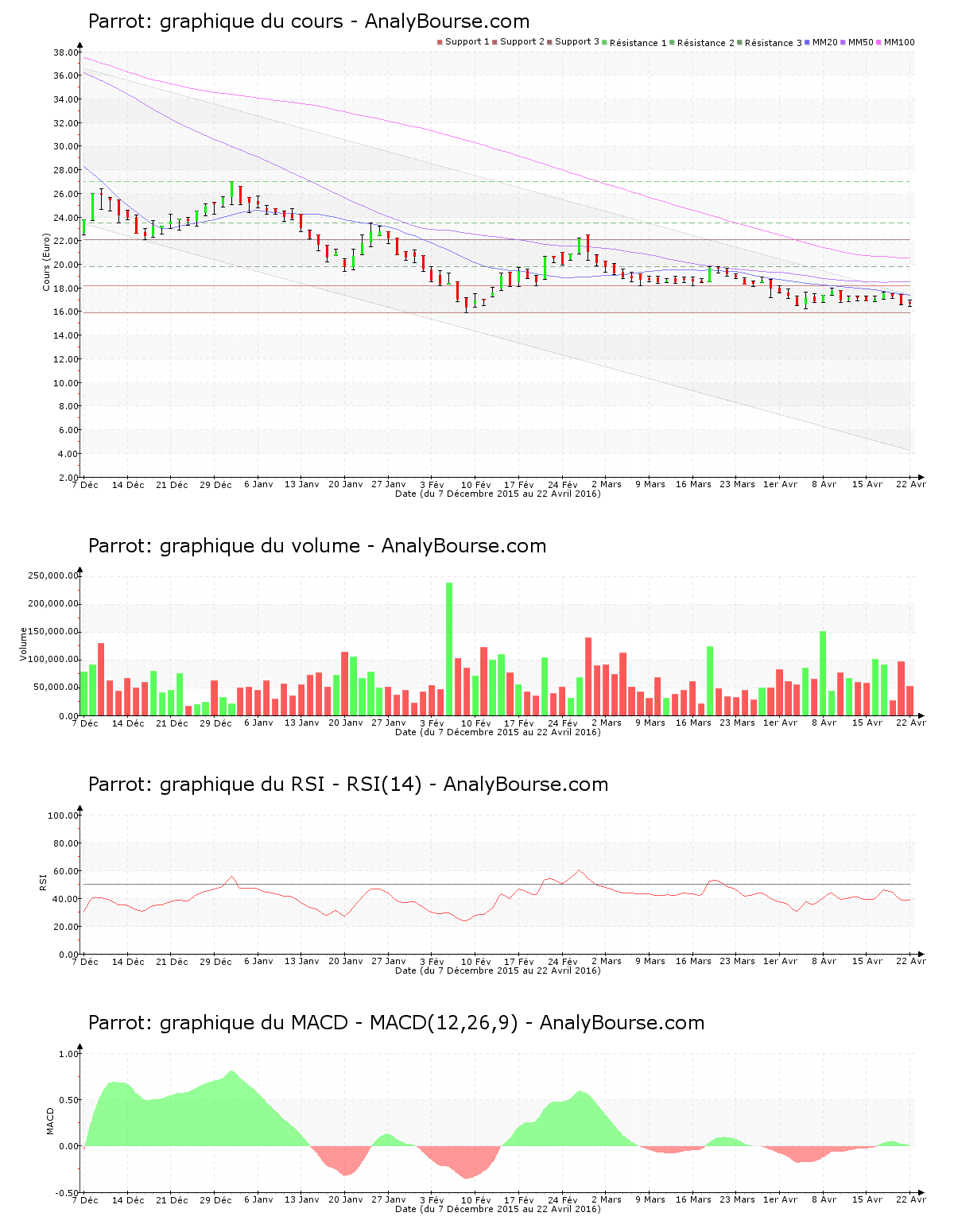
Task: Click '6 Janv' on the volume chart axis
Action: [258, 723]
